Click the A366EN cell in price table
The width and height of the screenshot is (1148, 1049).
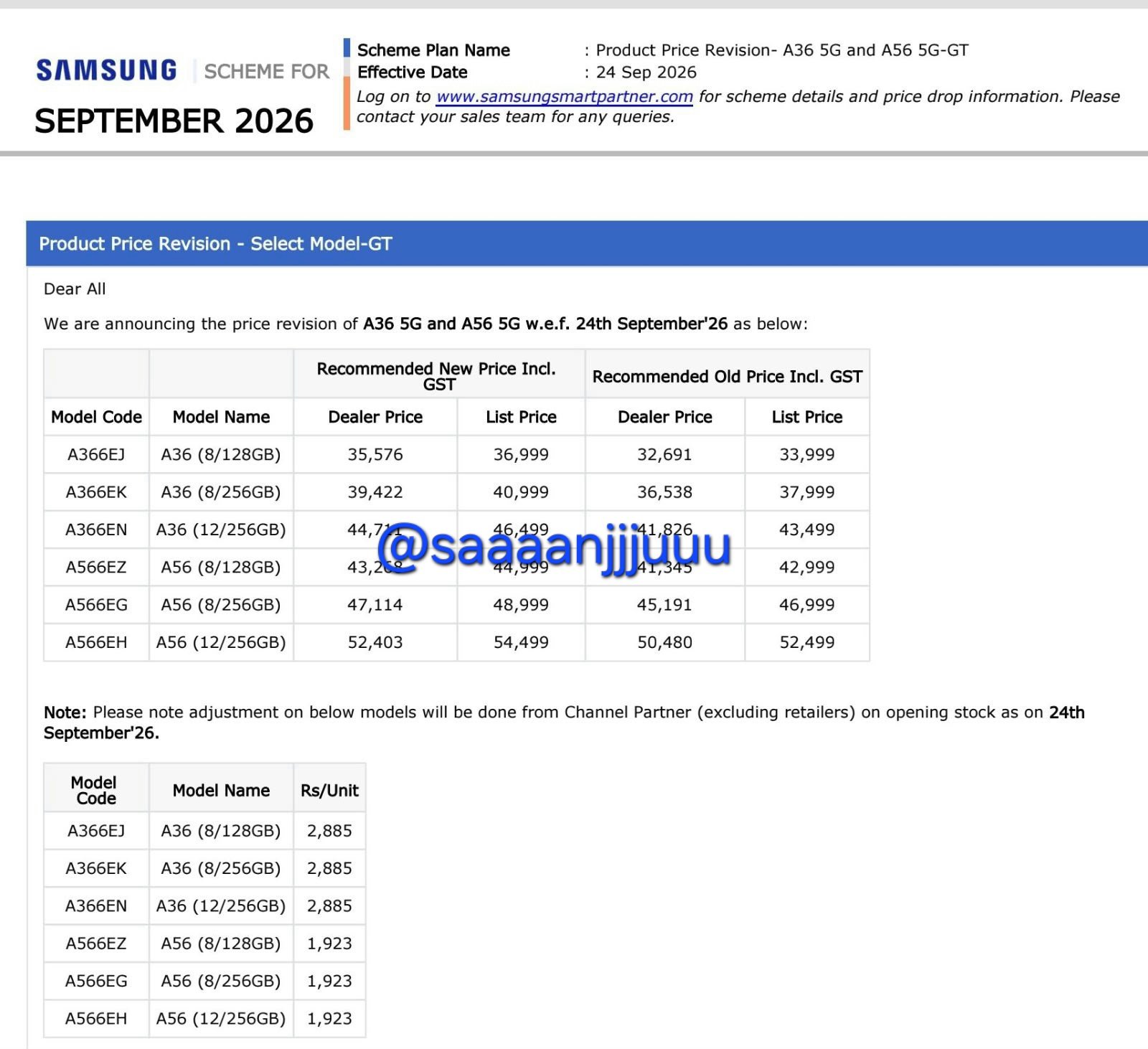96,530
